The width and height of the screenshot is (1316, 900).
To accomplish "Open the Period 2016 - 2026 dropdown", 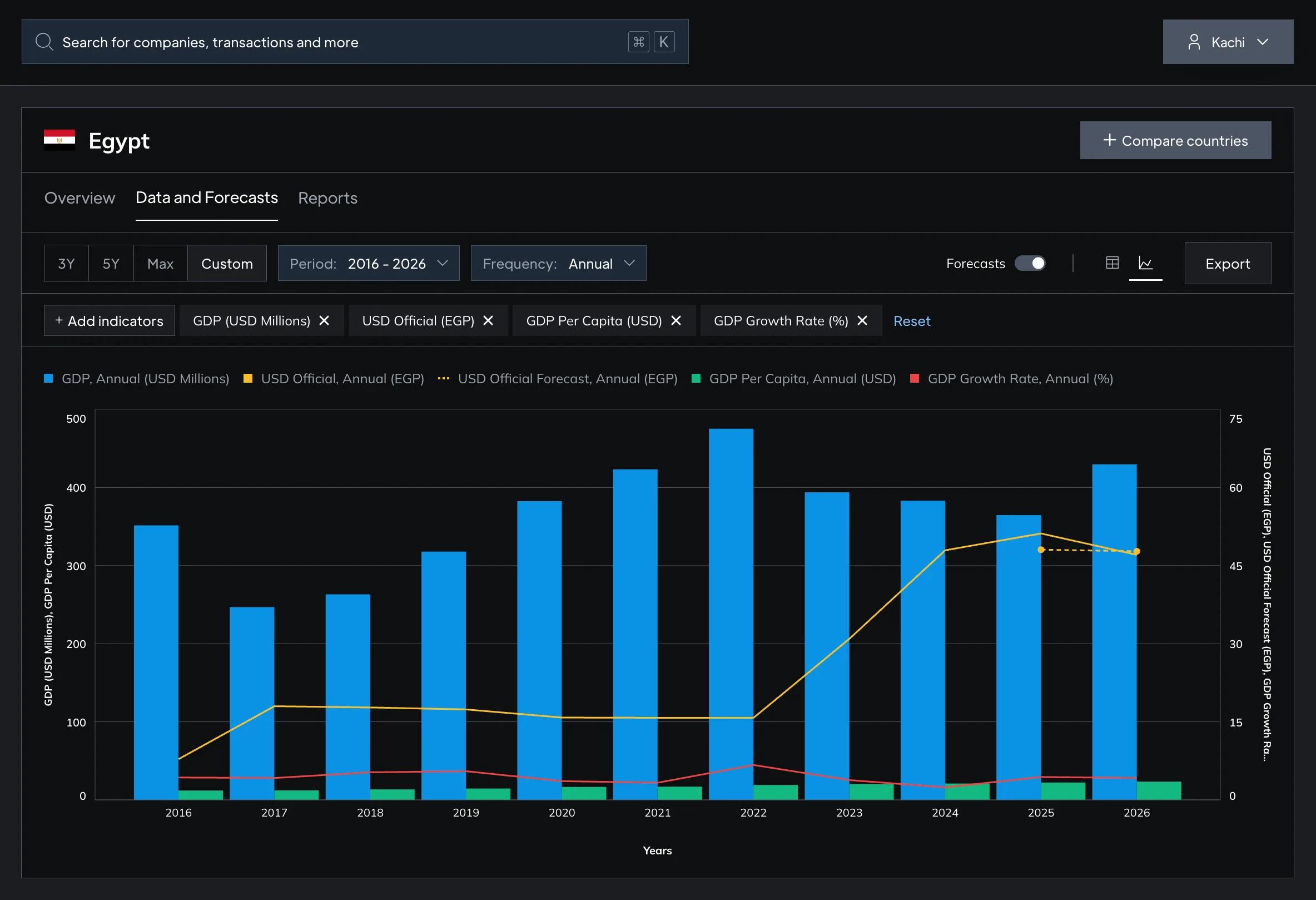I will (369, 263).
